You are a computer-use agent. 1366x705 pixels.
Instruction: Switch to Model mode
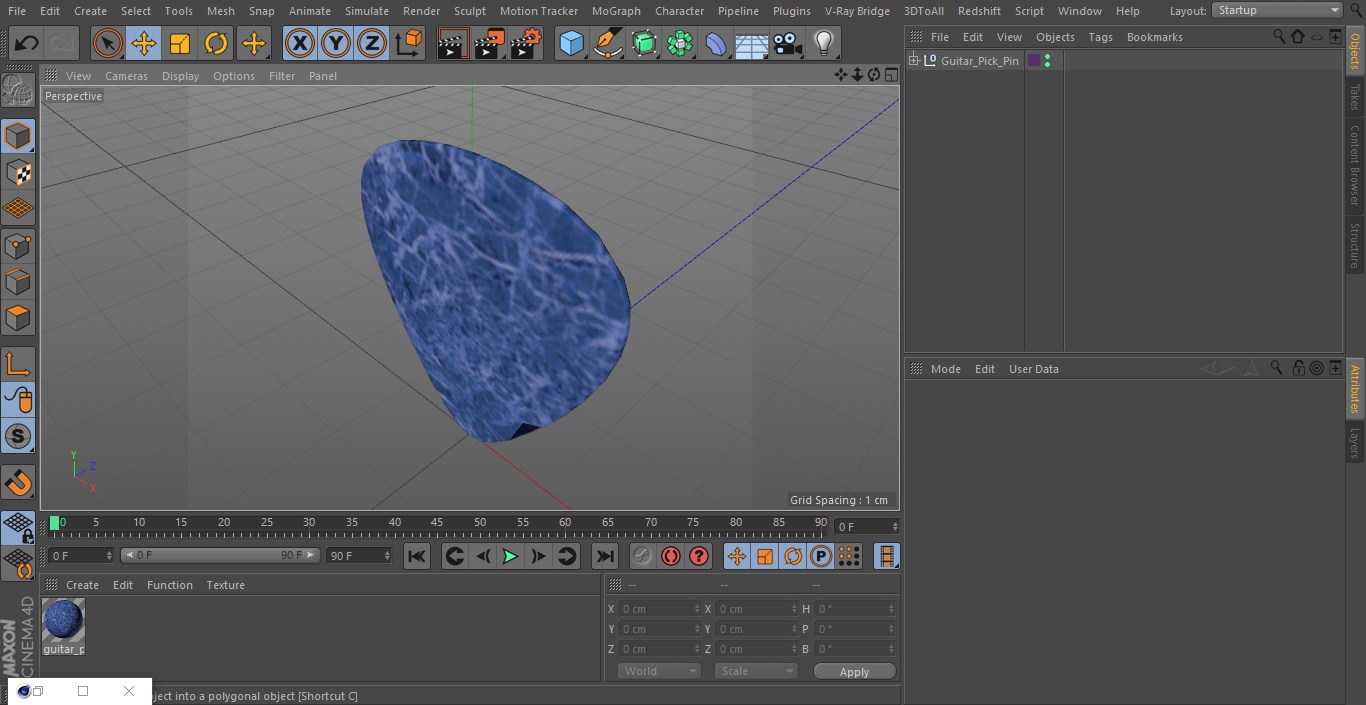18,136
